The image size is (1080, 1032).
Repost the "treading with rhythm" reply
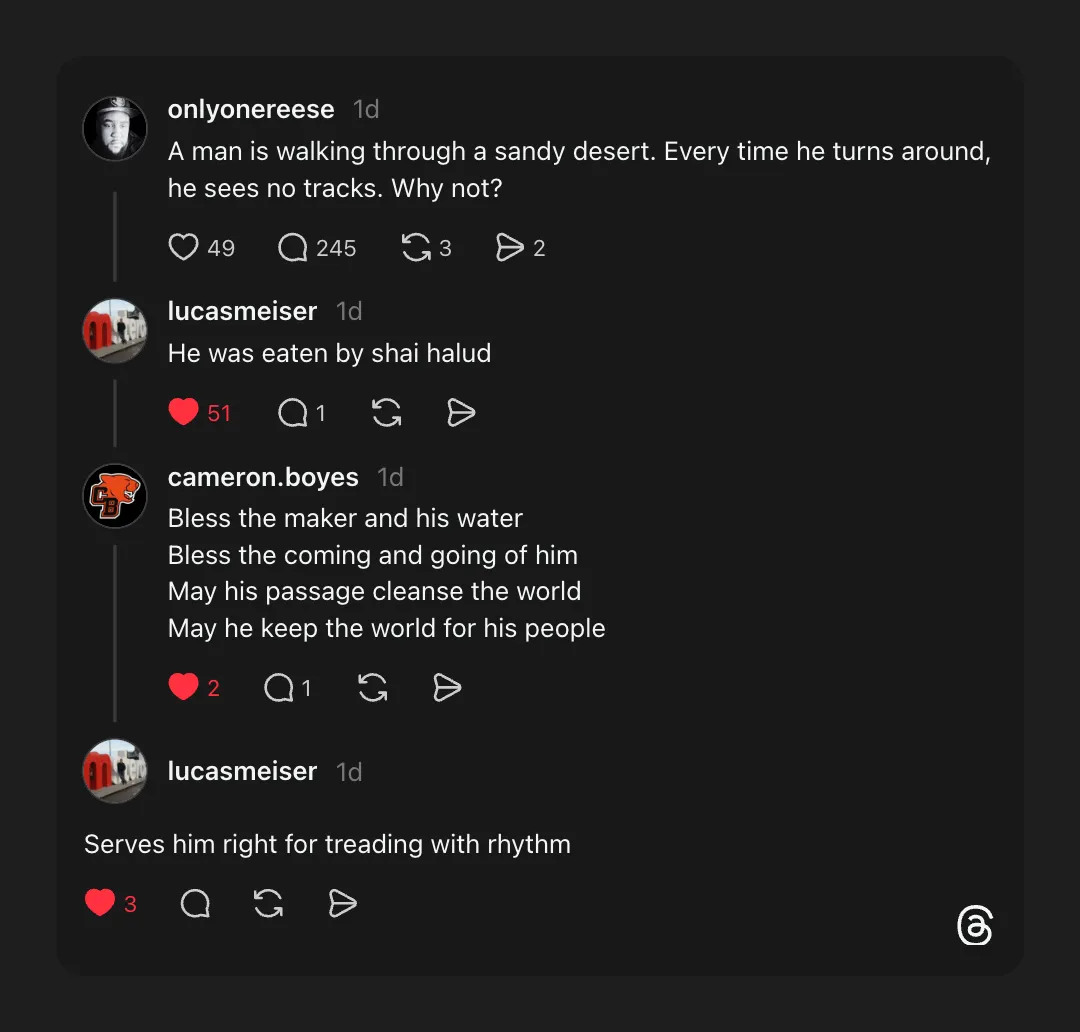268,904
